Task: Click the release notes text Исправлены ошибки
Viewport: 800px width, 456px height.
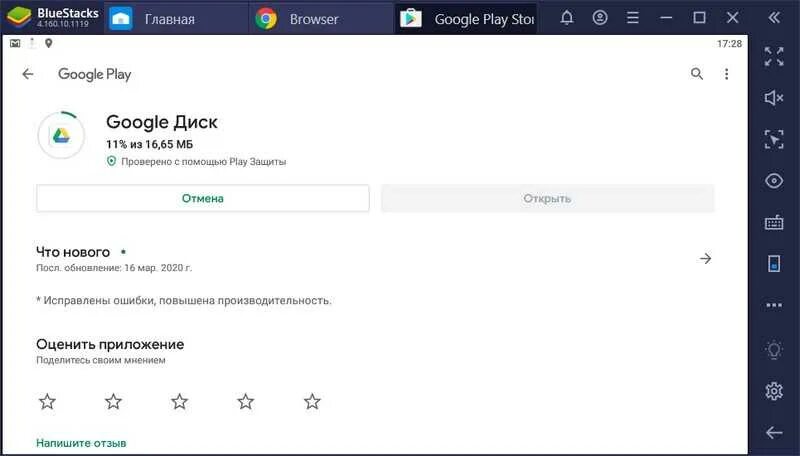Action: [x=184, y=300]
